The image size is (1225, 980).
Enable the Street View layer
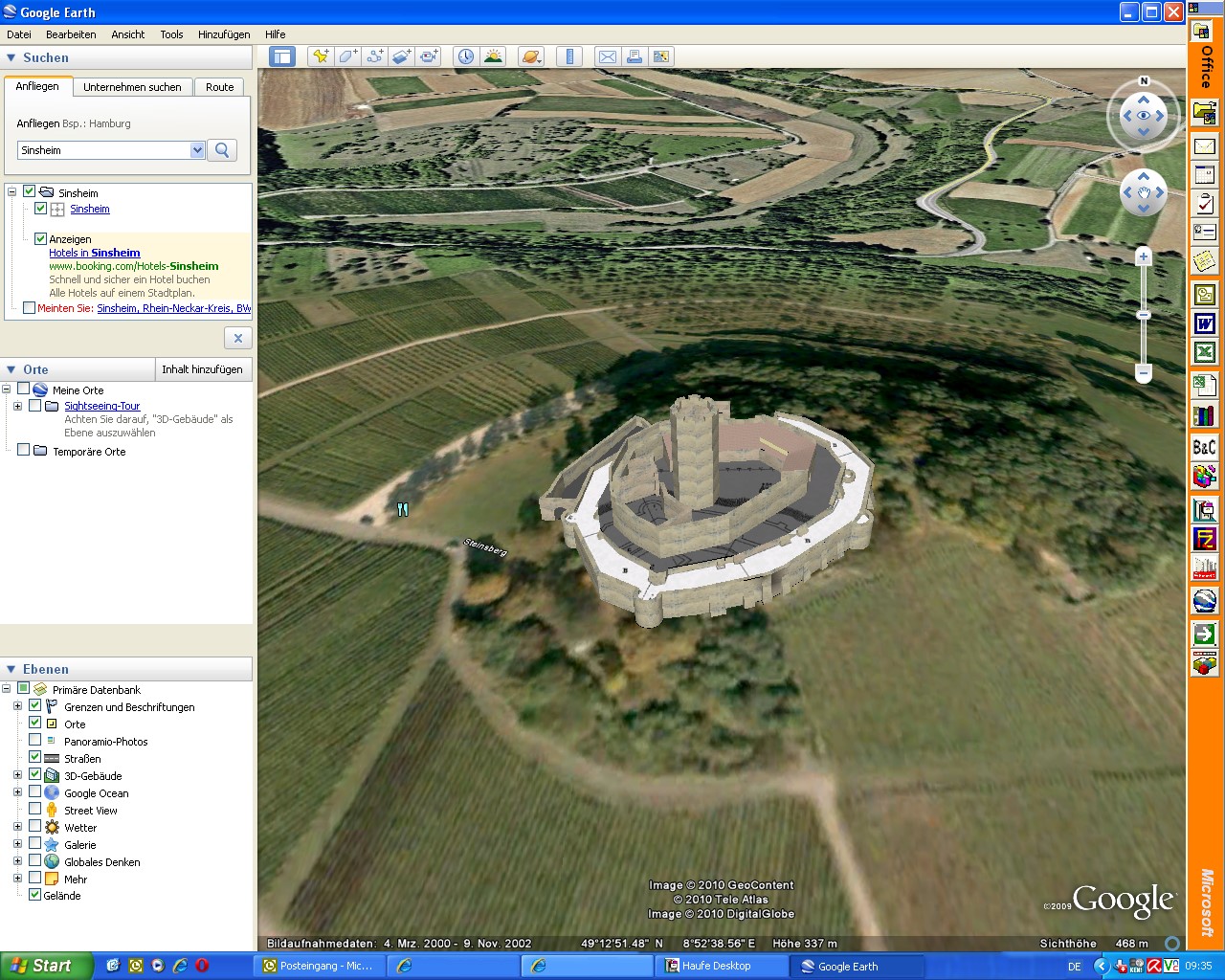(34, 809)
